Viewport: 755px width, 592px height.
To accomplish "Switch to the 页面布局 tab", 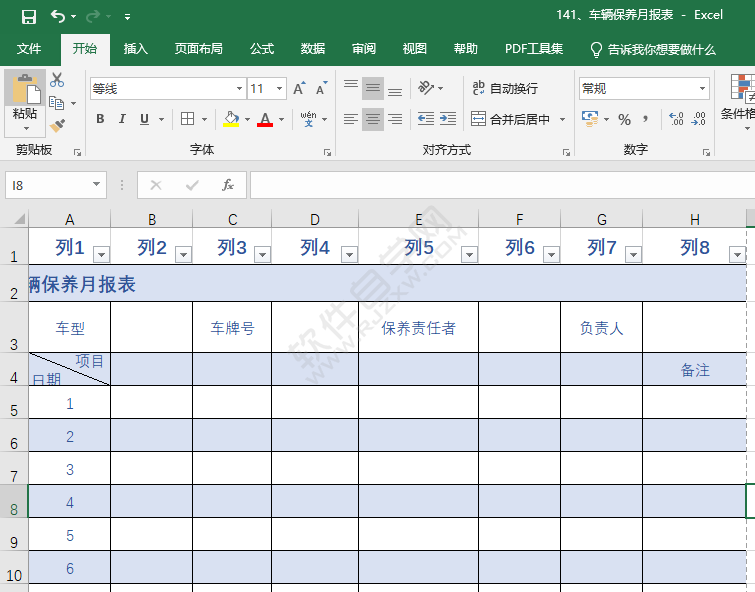I will 198,49.
